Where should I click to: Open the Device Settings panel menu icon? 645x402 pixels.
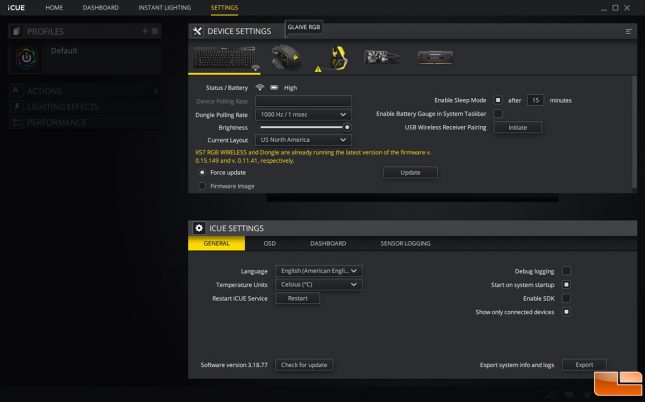[x=628, y=31]
